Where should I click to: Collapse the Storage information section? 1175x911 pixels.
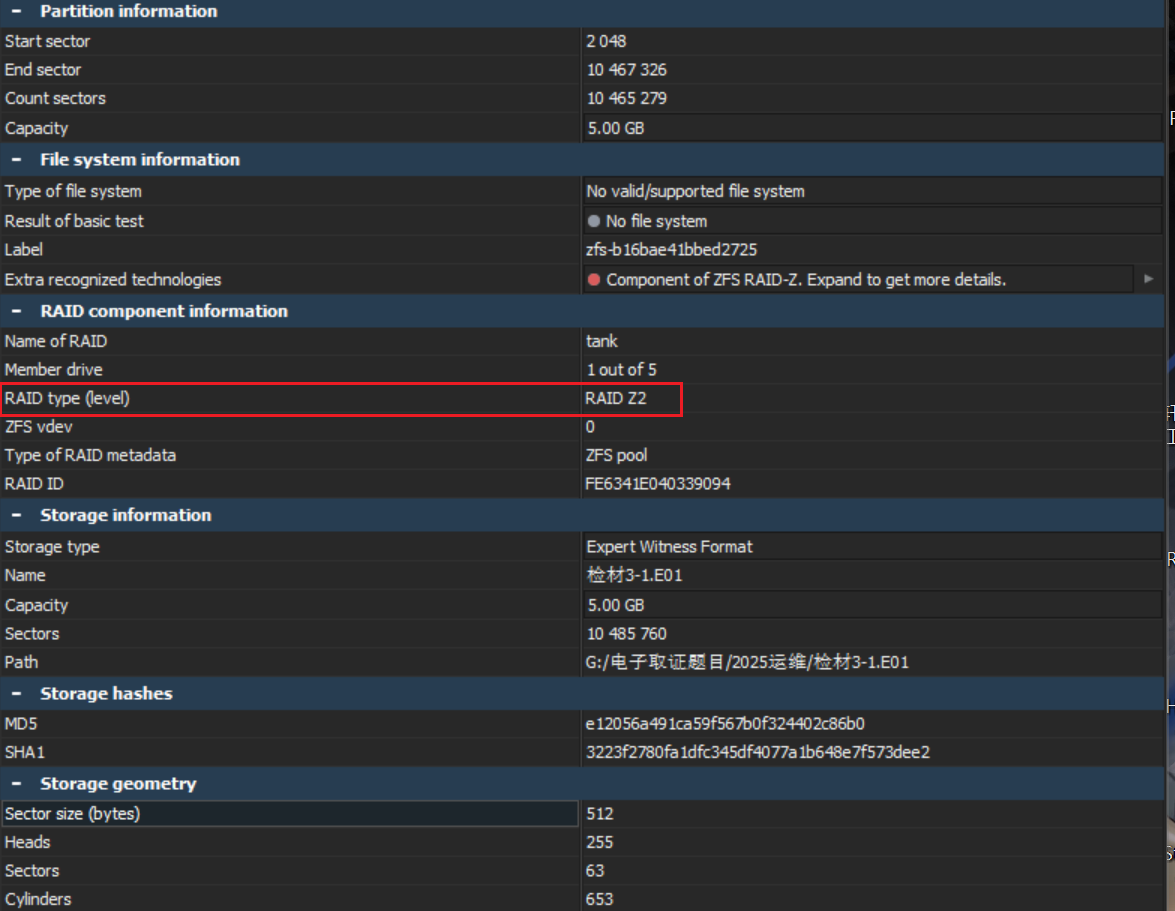click(x=16, y=515)
